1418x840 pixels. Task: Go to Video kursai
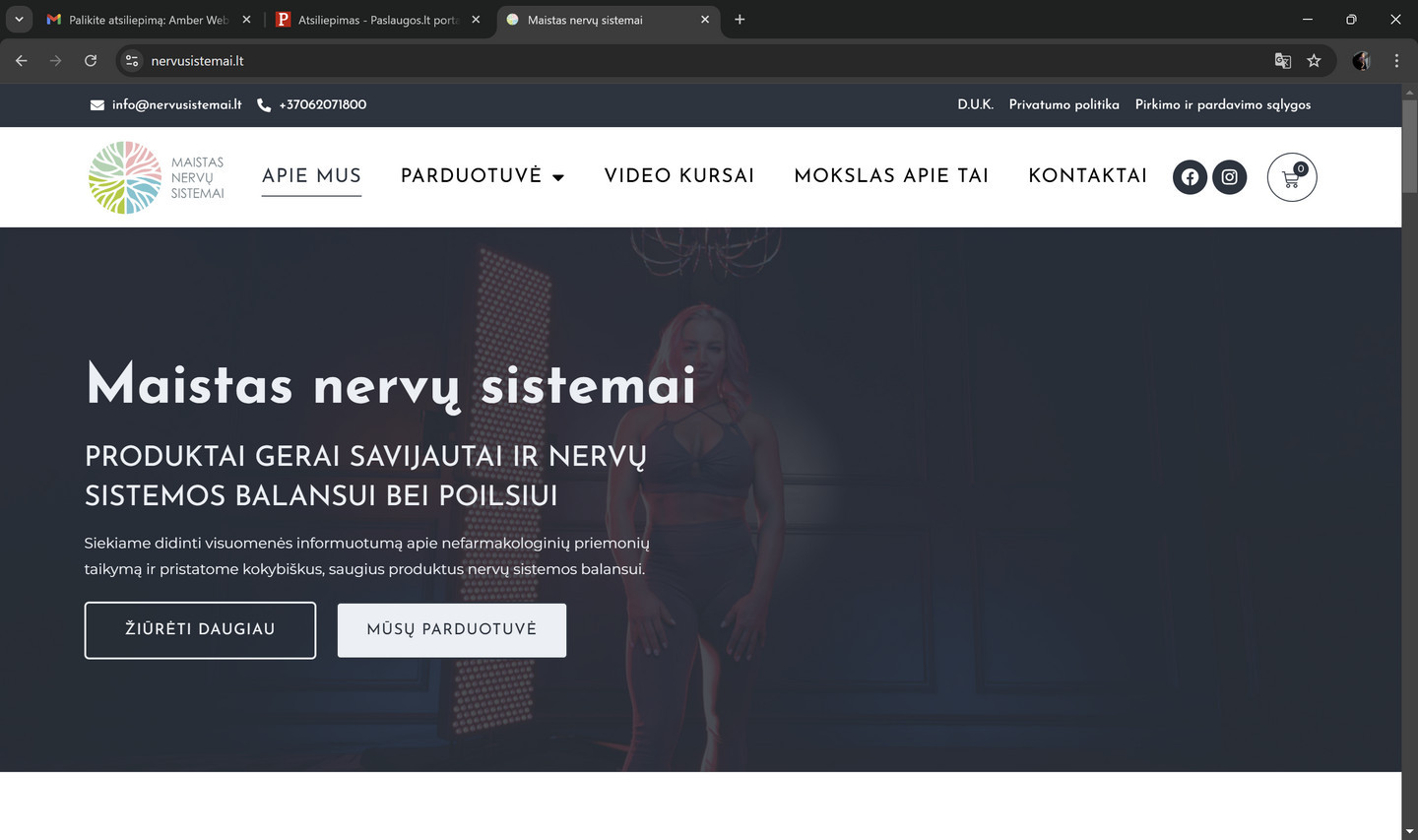(x=679, y=175)
